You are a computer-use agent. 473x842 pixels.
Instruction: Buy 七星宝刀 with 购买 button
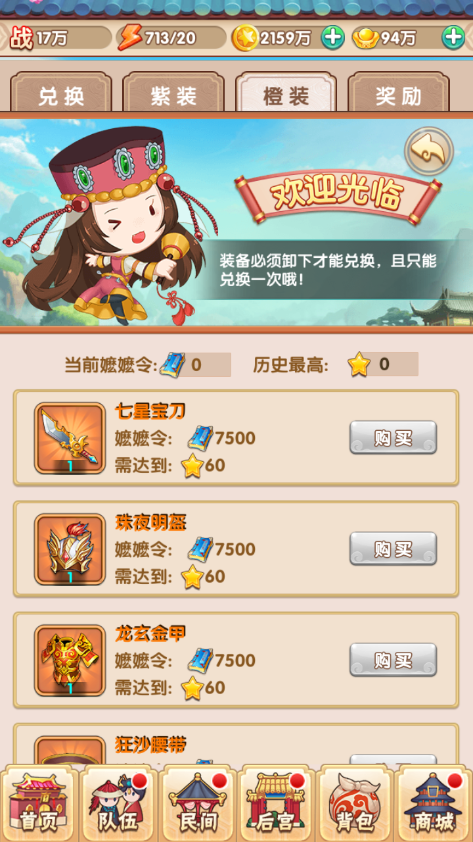[393, 437]
